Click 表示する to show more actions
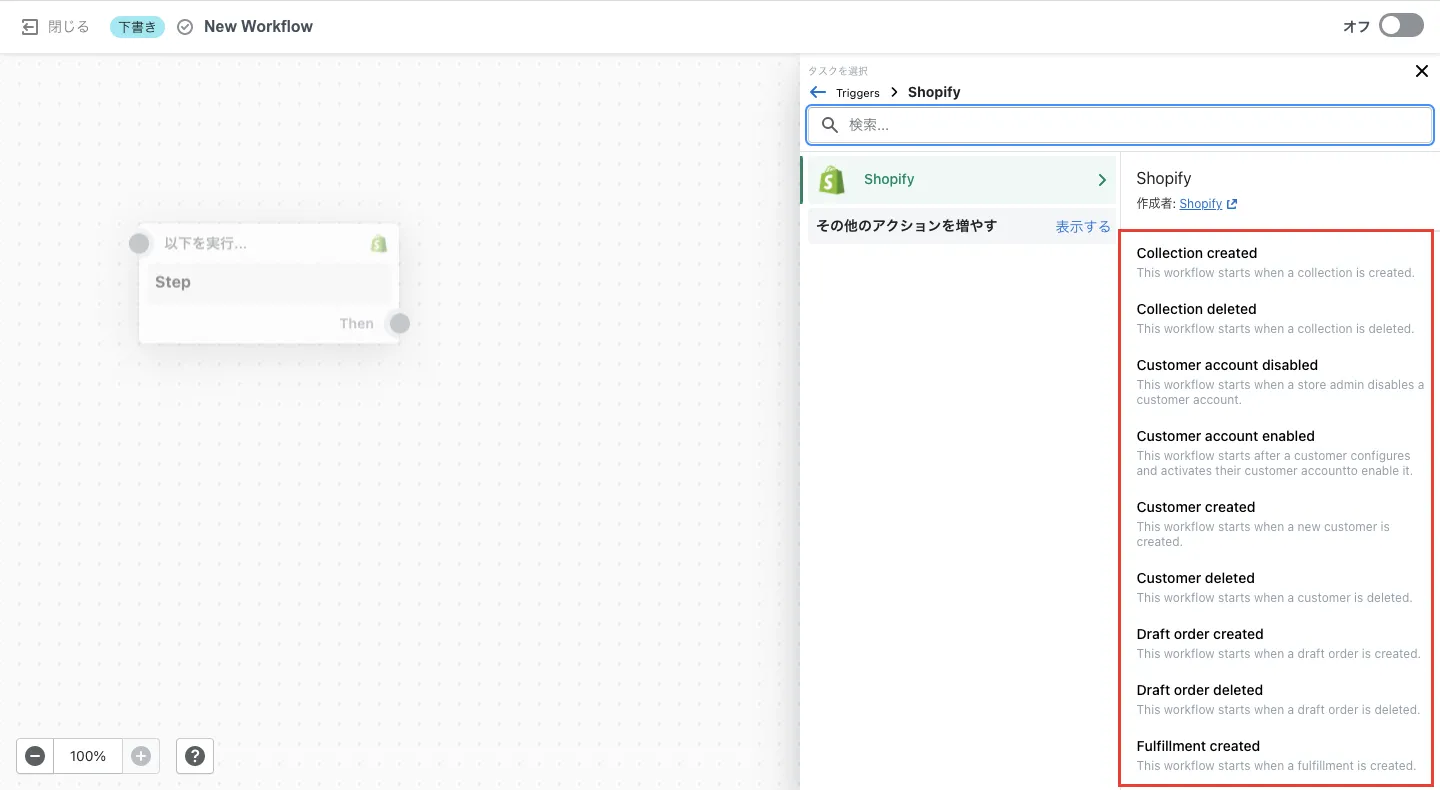Viewport: 1440px width, 790px height. pos(1083,227)
